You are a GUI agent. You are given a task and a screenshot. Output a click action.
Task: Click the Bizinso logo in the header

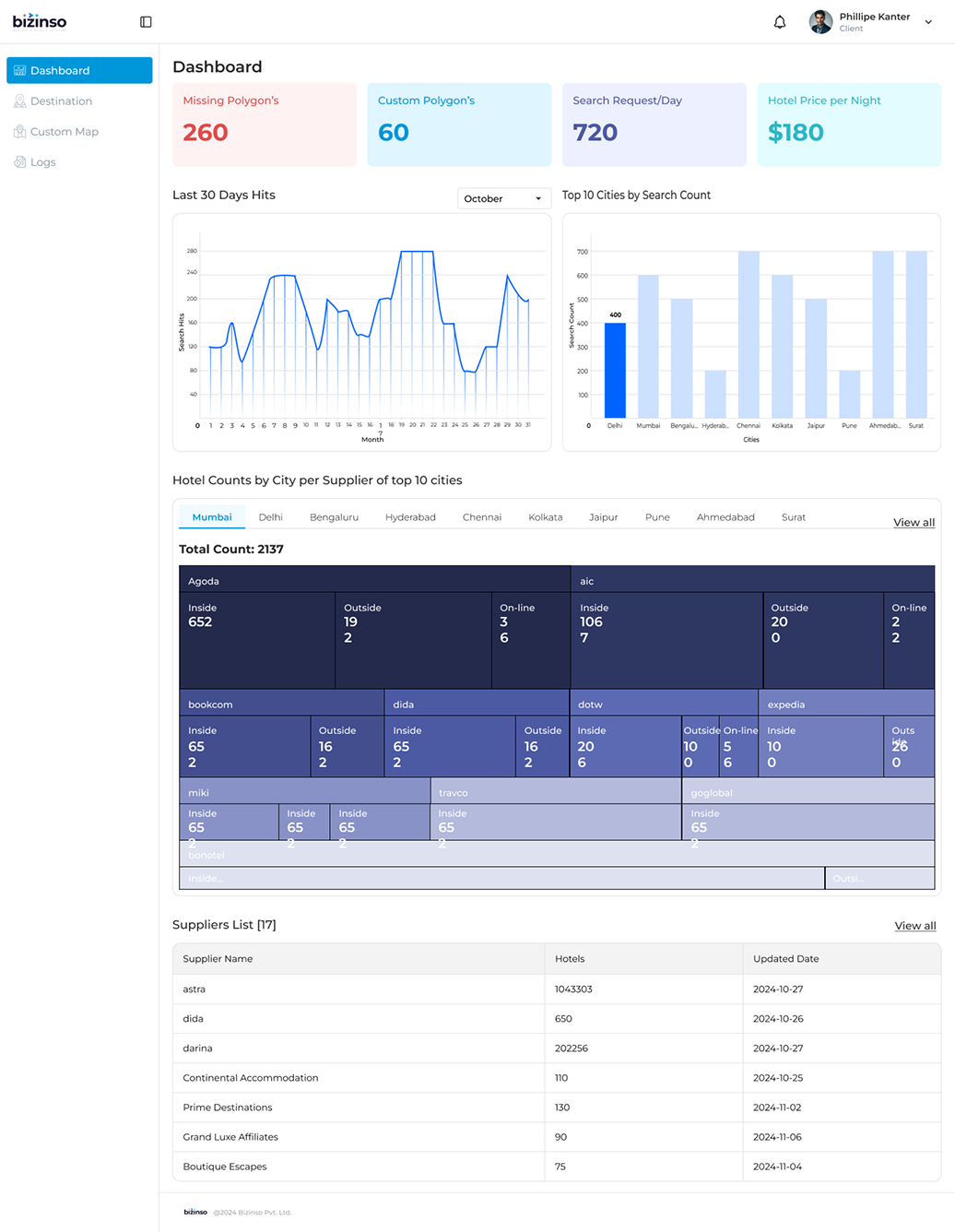(x=40, y=20)
